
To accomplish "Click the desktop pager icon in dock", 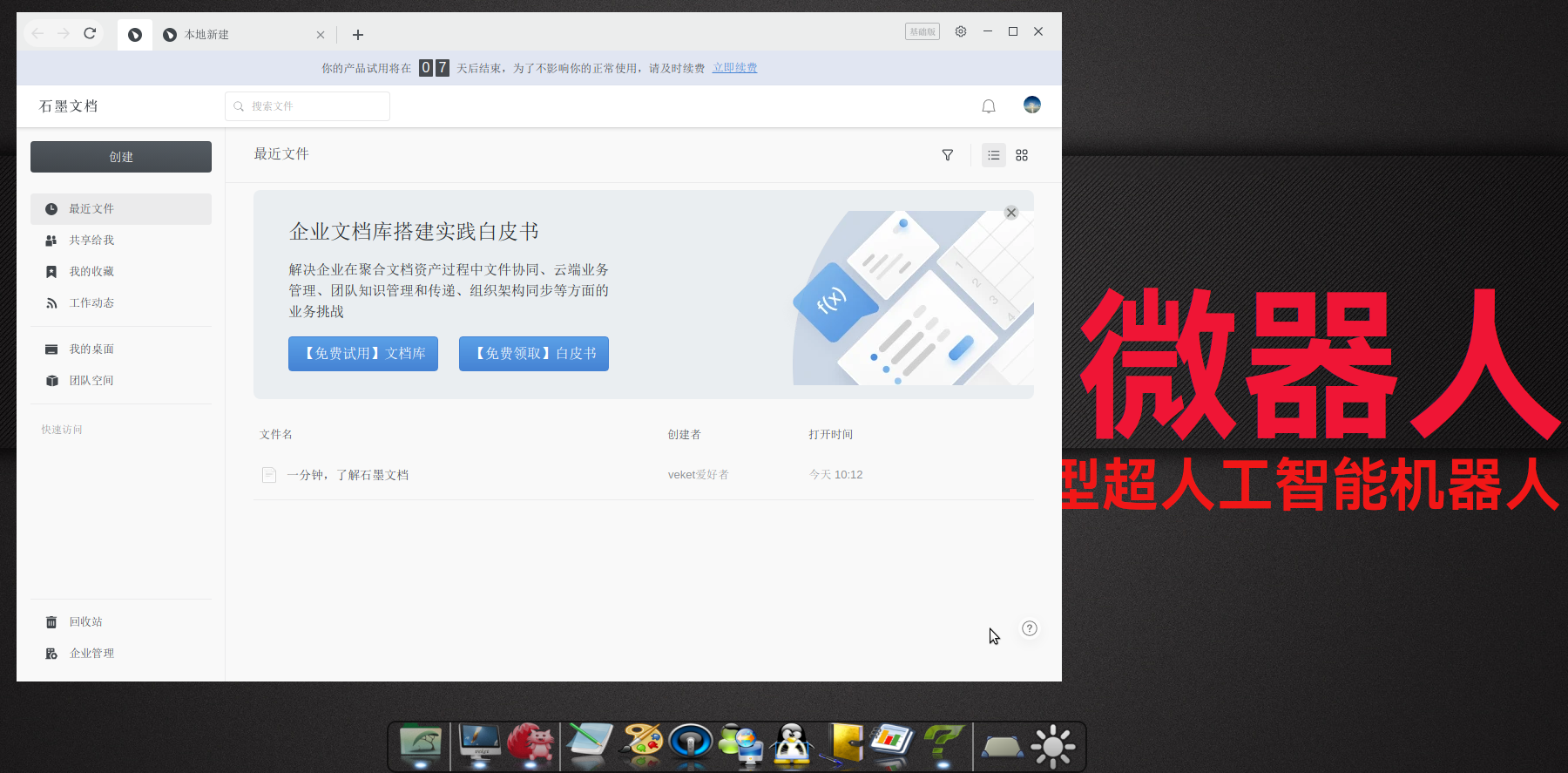I will pos(1003,748).
